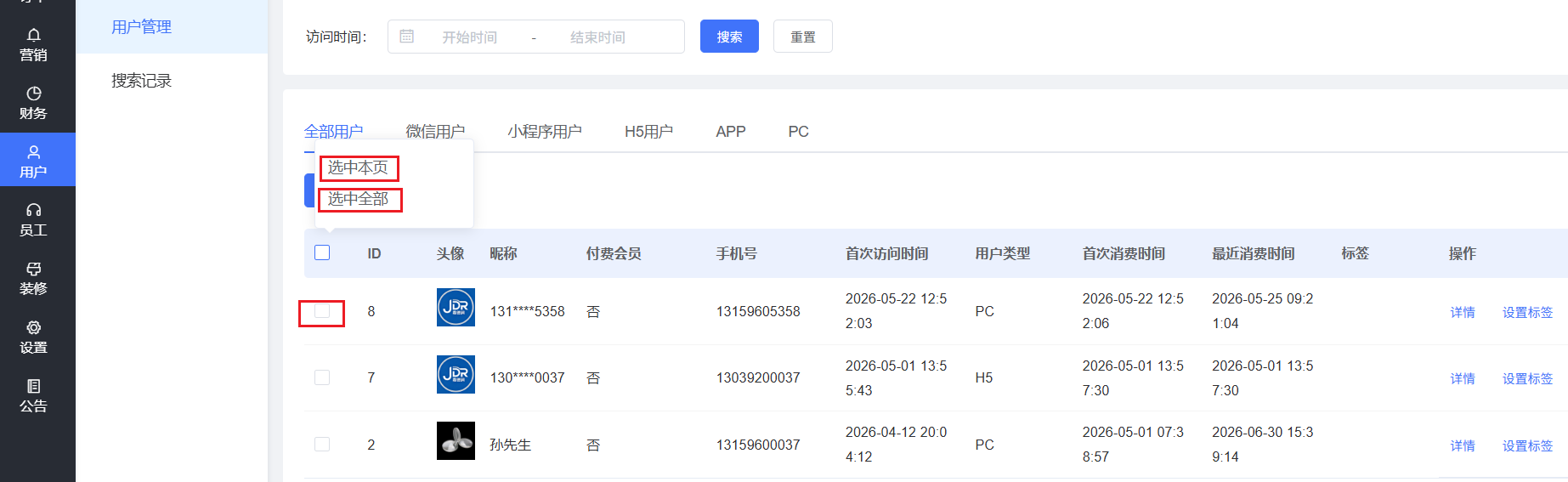Open 详情 for user 孙先生

(x=1463, y=445)
